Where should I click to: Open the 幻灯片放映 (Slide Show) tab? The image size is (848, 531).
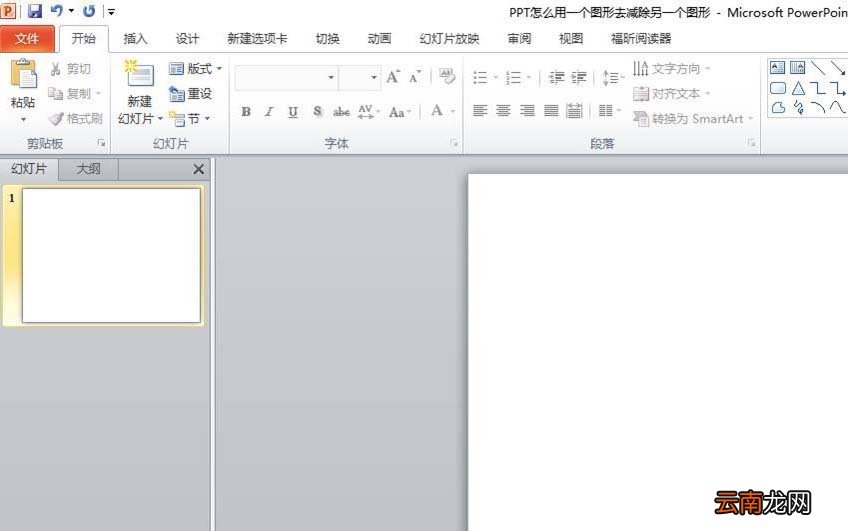[x=449, y=39]
